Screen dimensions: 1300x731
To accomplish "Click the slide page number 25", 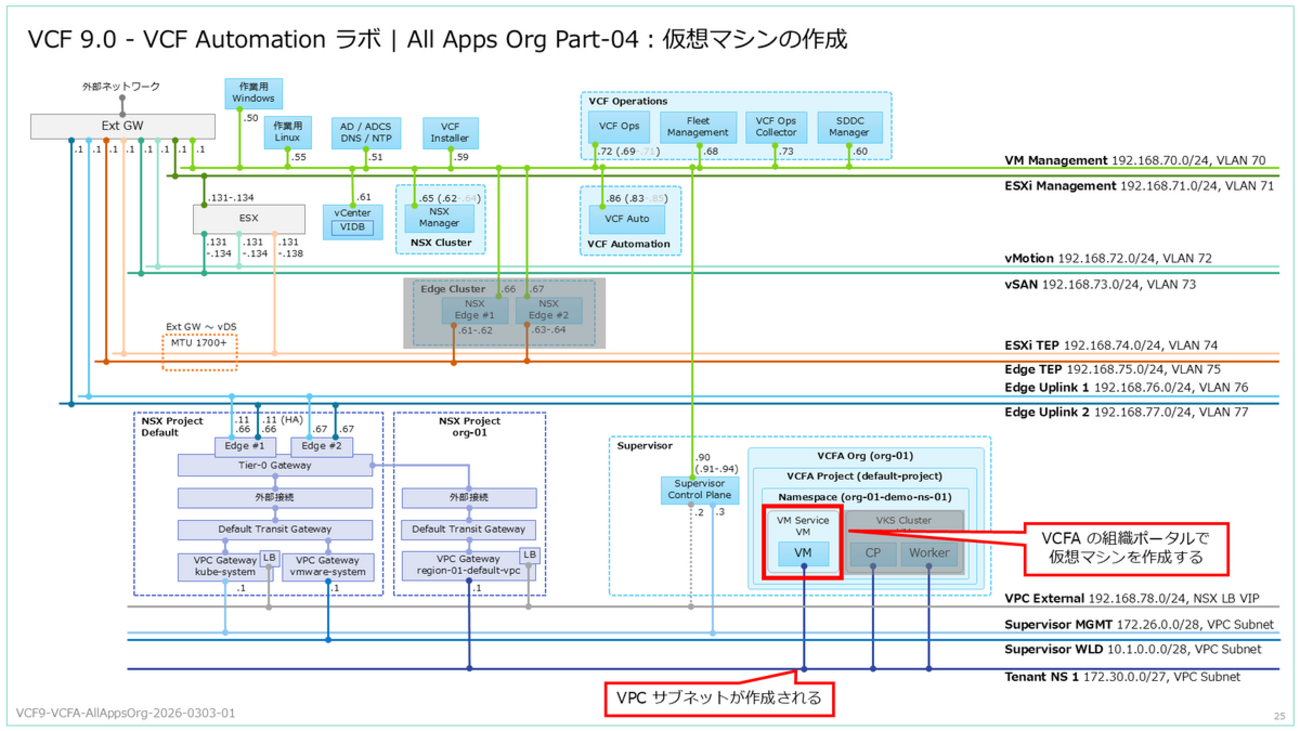I will click(x=1279, y=716).
